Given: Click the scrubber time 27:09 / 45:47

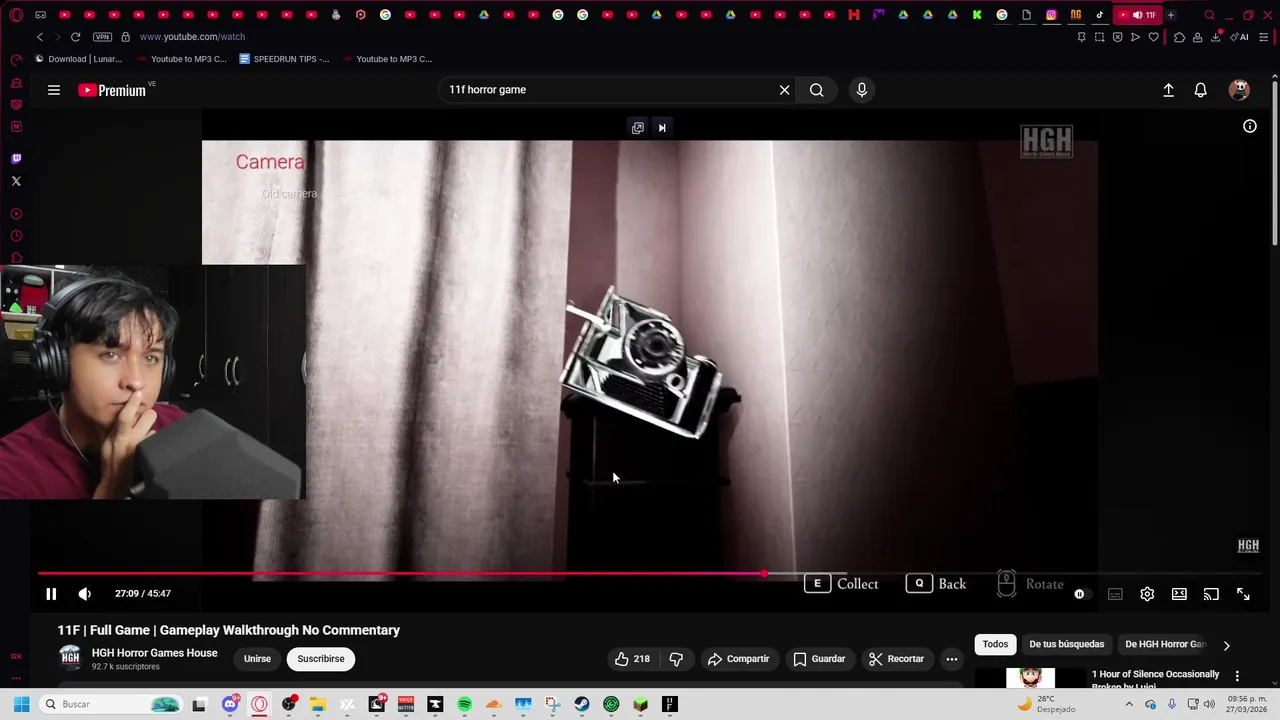Looking at the screenshot, I should tap(143, 594).
